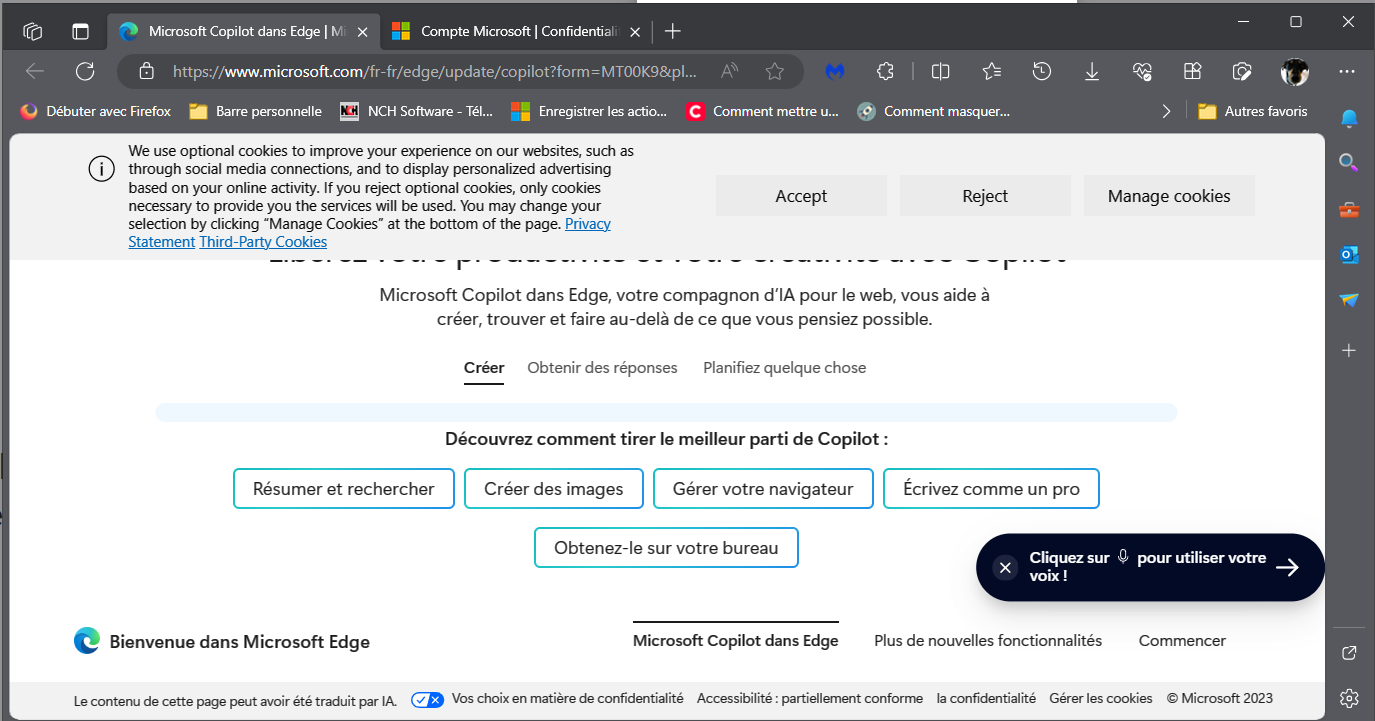
Task: Open the notifications bell in sidebar
Action: (1349, 119)
